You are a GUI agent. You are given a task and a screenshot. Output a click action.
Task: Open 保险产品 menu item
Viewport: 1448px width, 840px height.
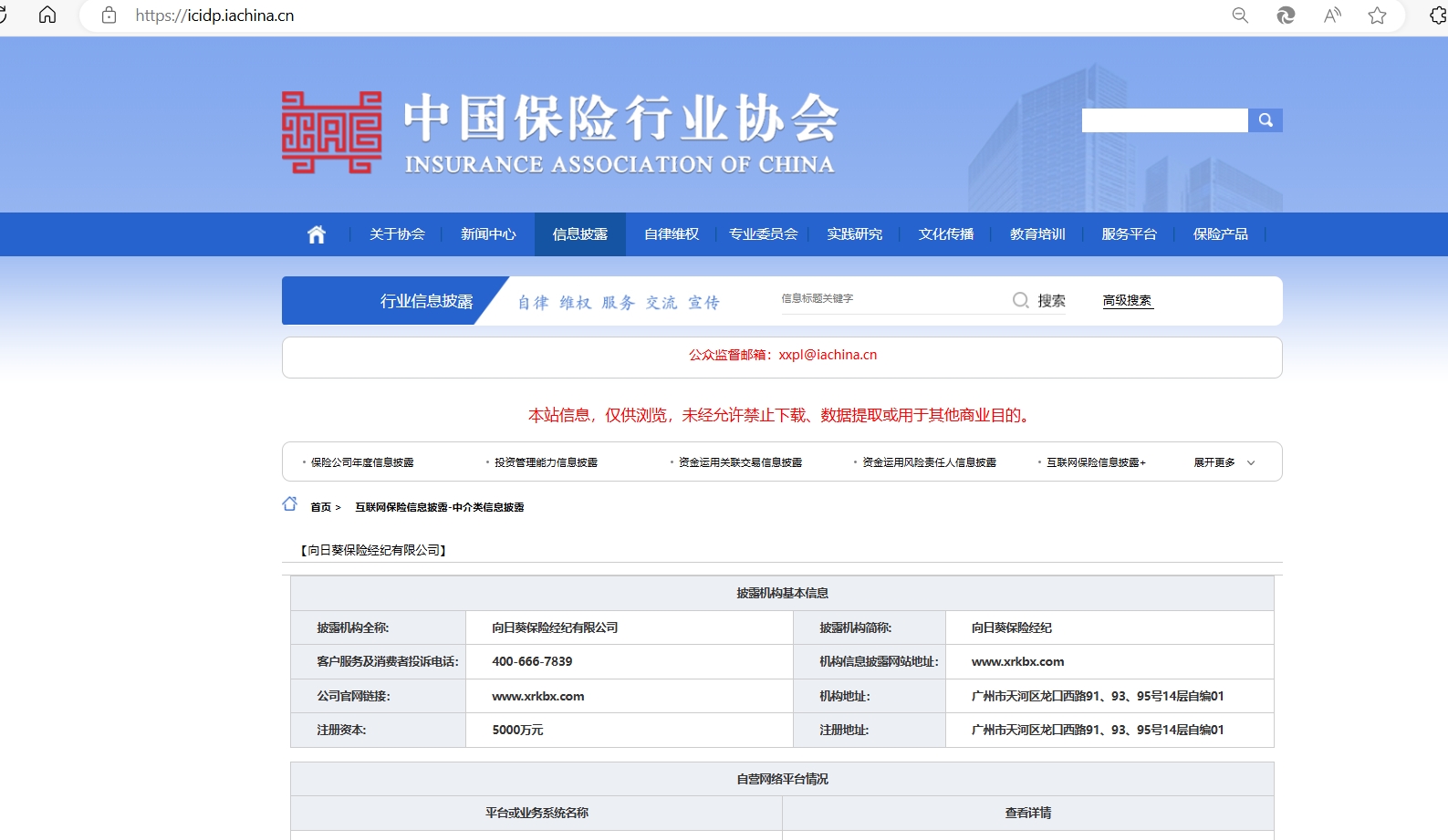1221,234
